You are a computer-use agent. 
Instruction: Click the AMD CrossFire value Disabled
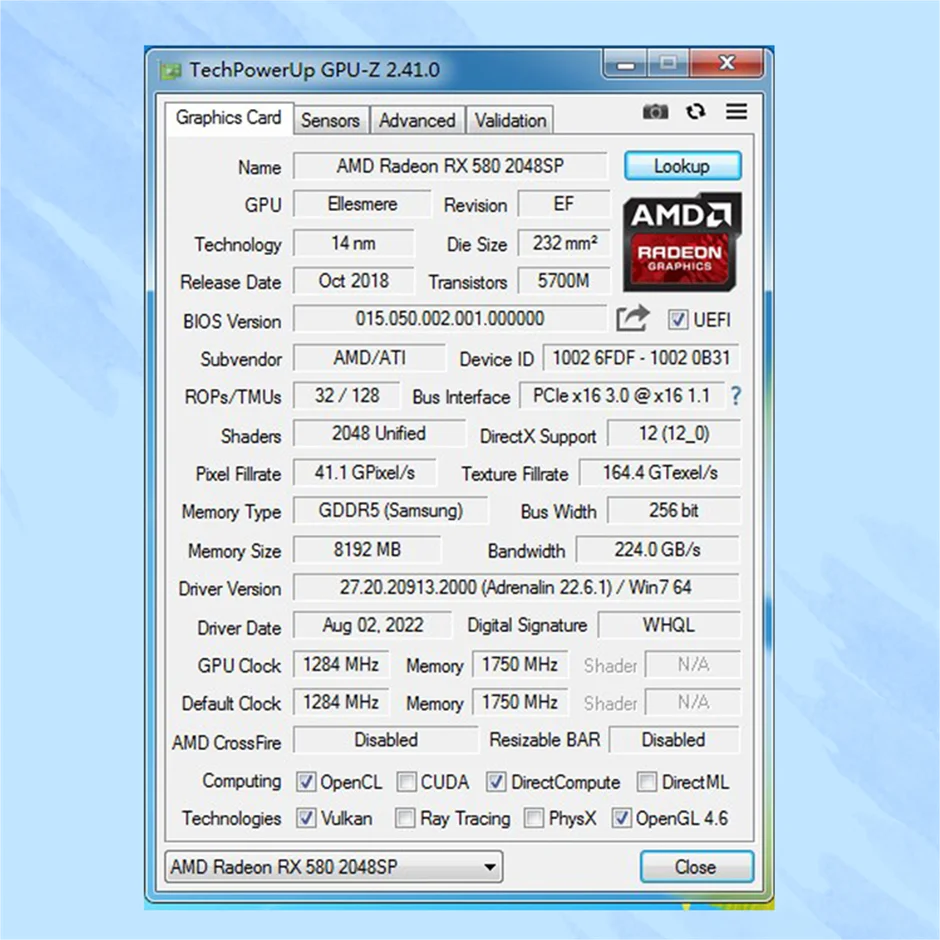(385, 740)
